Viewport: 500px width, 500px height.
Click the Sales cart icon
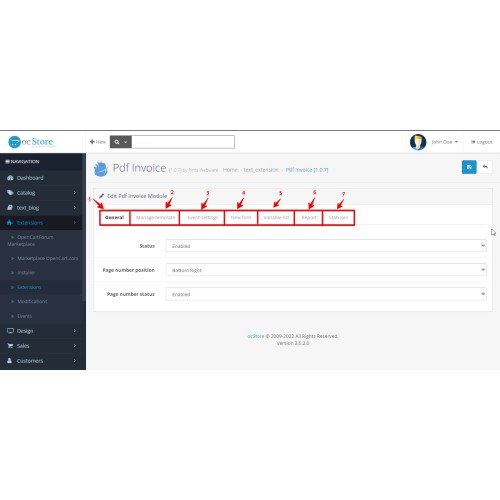pos(10,346)
